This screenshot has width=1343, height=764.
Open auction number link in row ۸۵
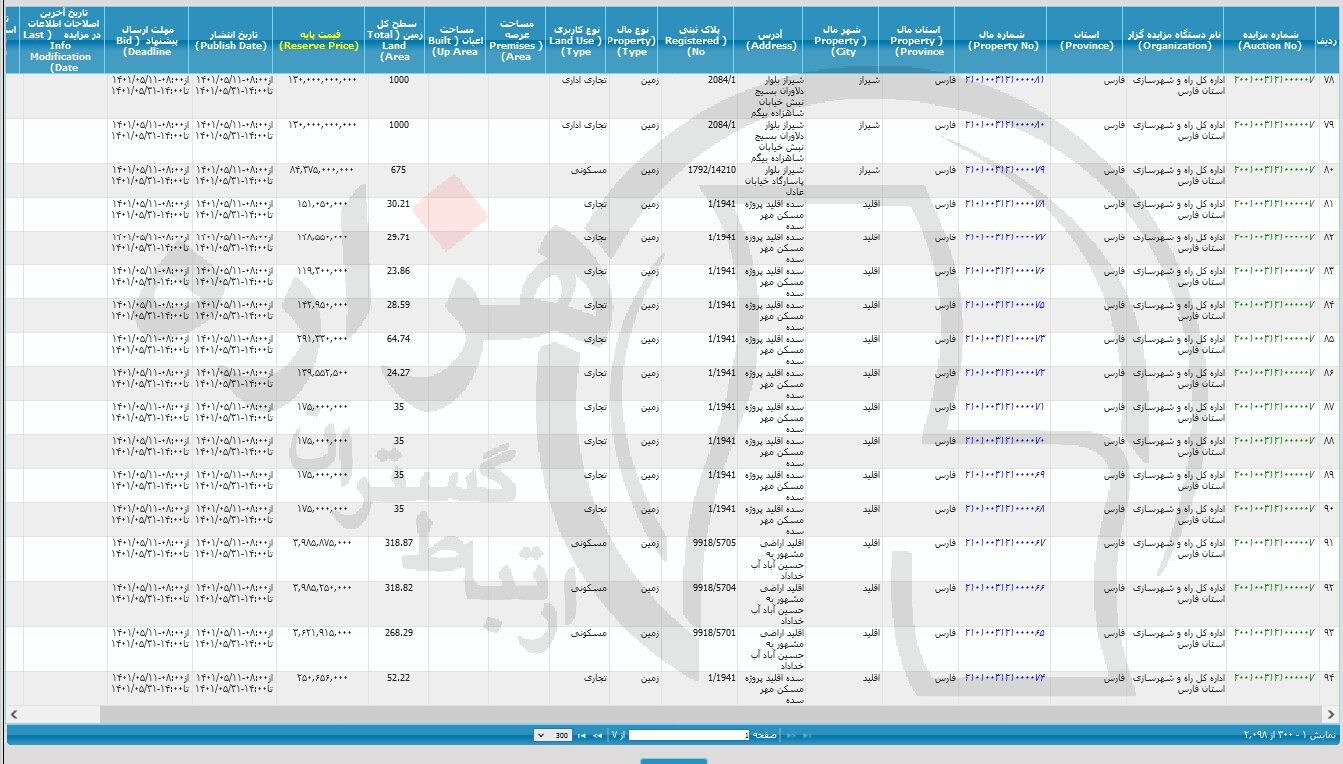click(1273, 339)
